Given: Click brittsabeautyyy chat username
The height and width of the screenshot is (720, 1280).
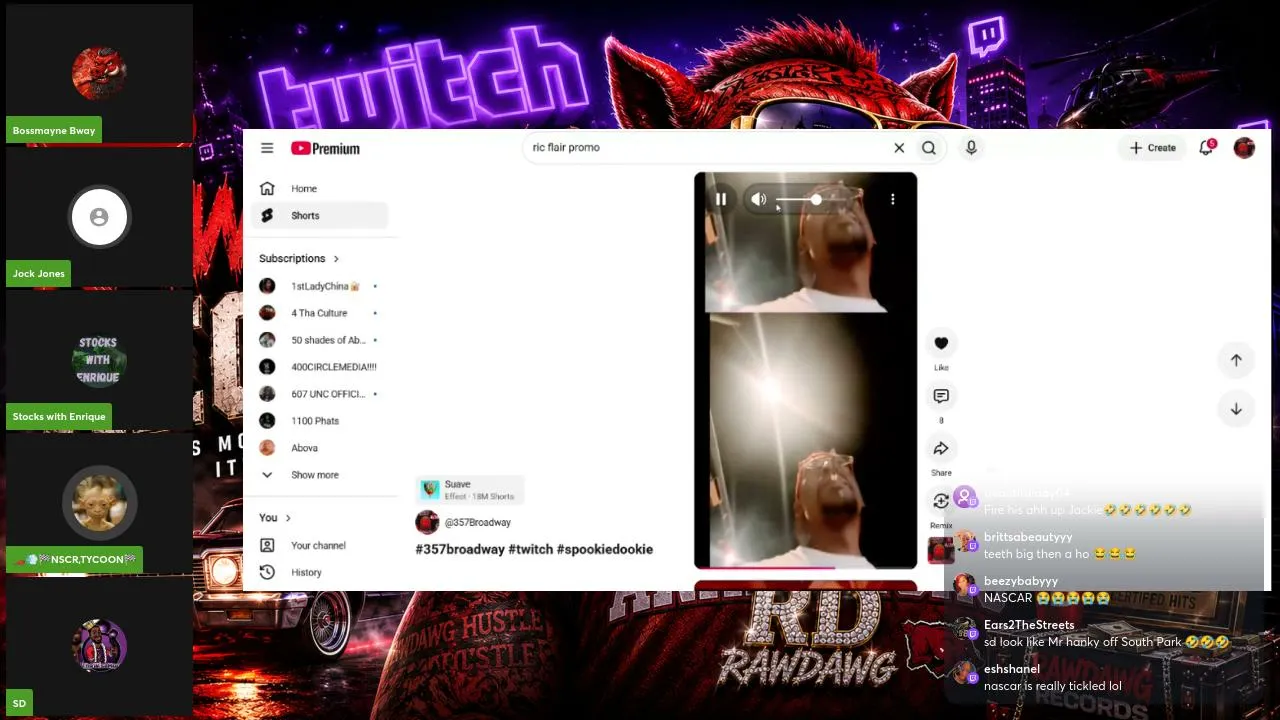Looking at the screenshot, I should (x=1028, y=537).
